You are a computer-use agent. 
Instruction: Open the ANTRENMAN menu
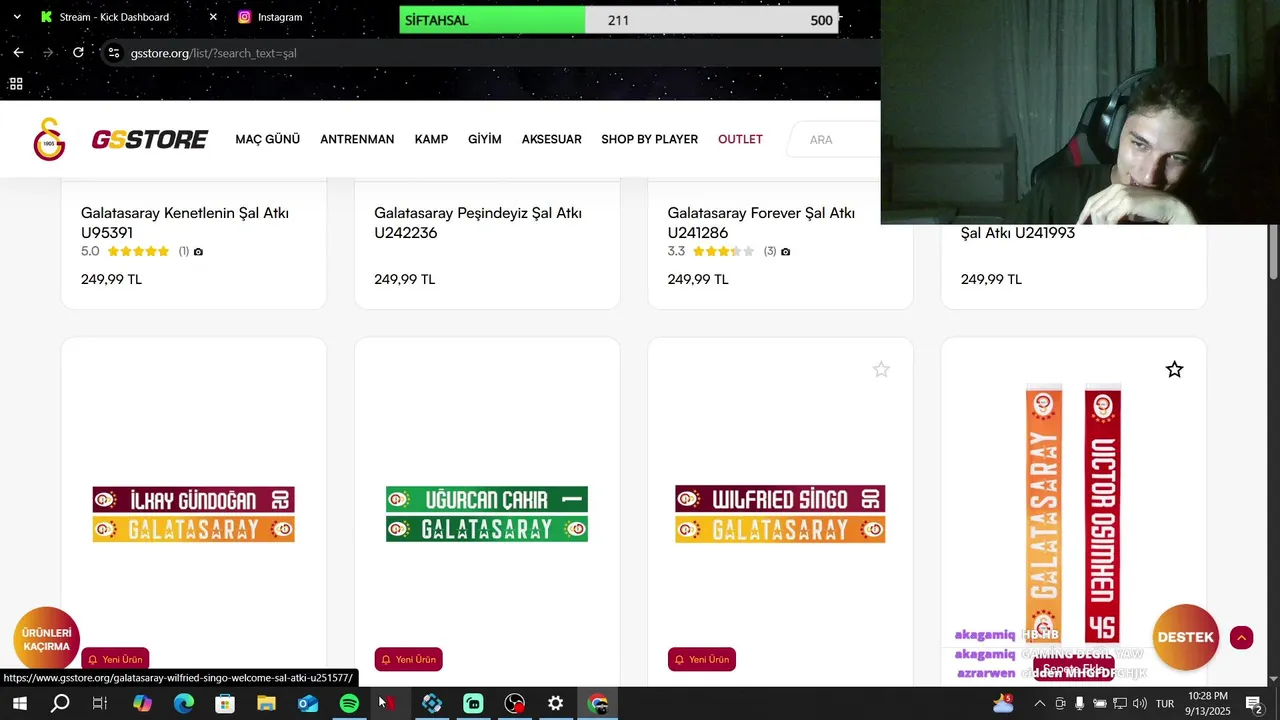click(x=357, y=139)
